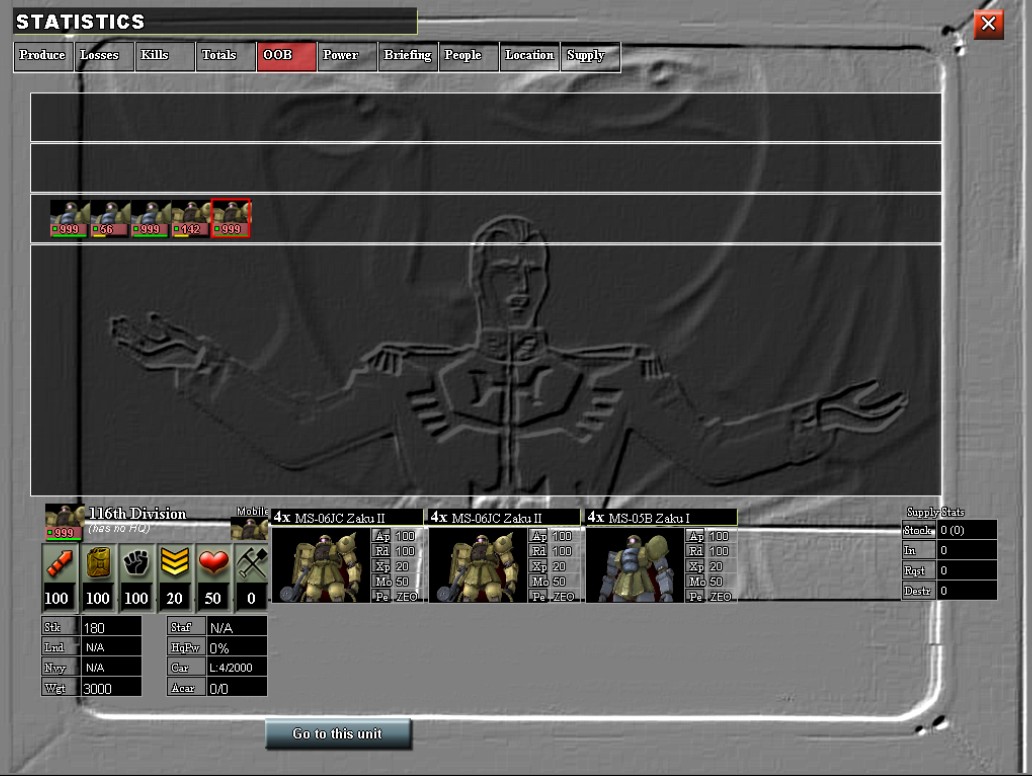Switch to the Losses tab
The image size is (1032, 776).
[x=103, y=56]
